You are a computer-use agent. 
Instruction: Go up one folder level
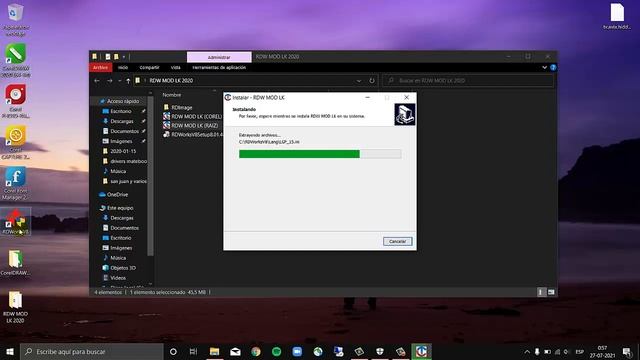[128, 81]
